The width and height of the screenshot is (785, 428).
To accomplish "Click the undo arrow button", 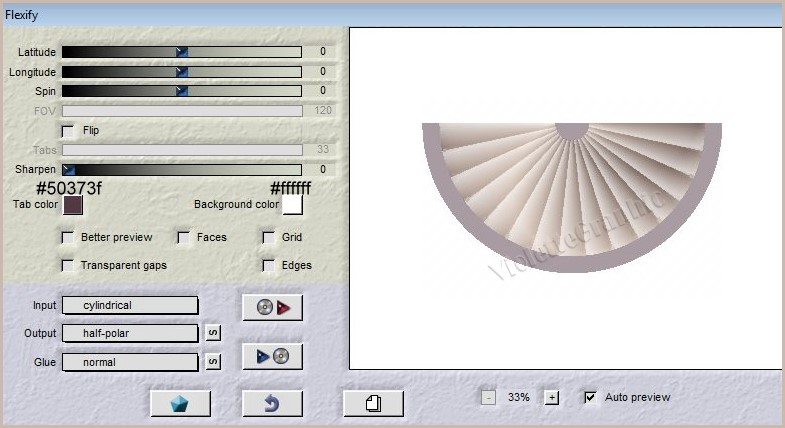I will tap(272, 403).
